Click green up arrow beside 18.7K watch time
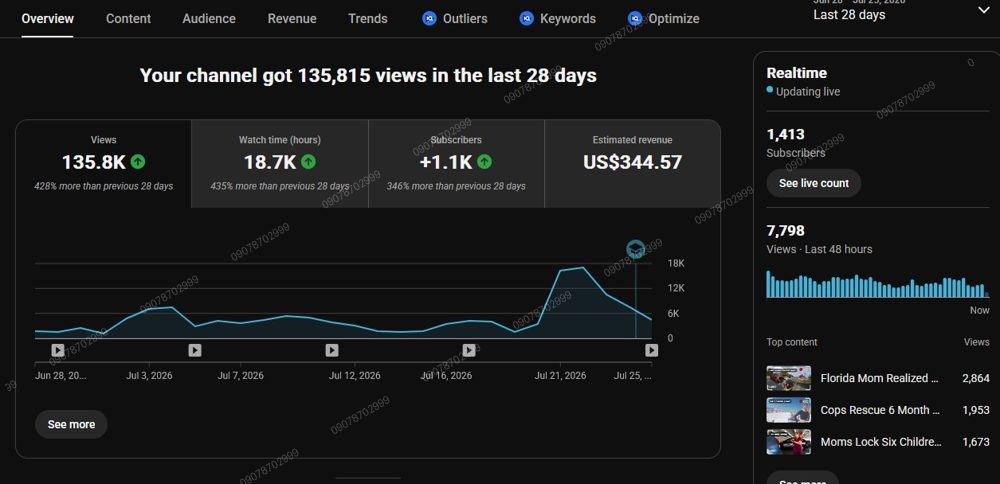Screen dimensions: 1000x484 tap(309, 162)
